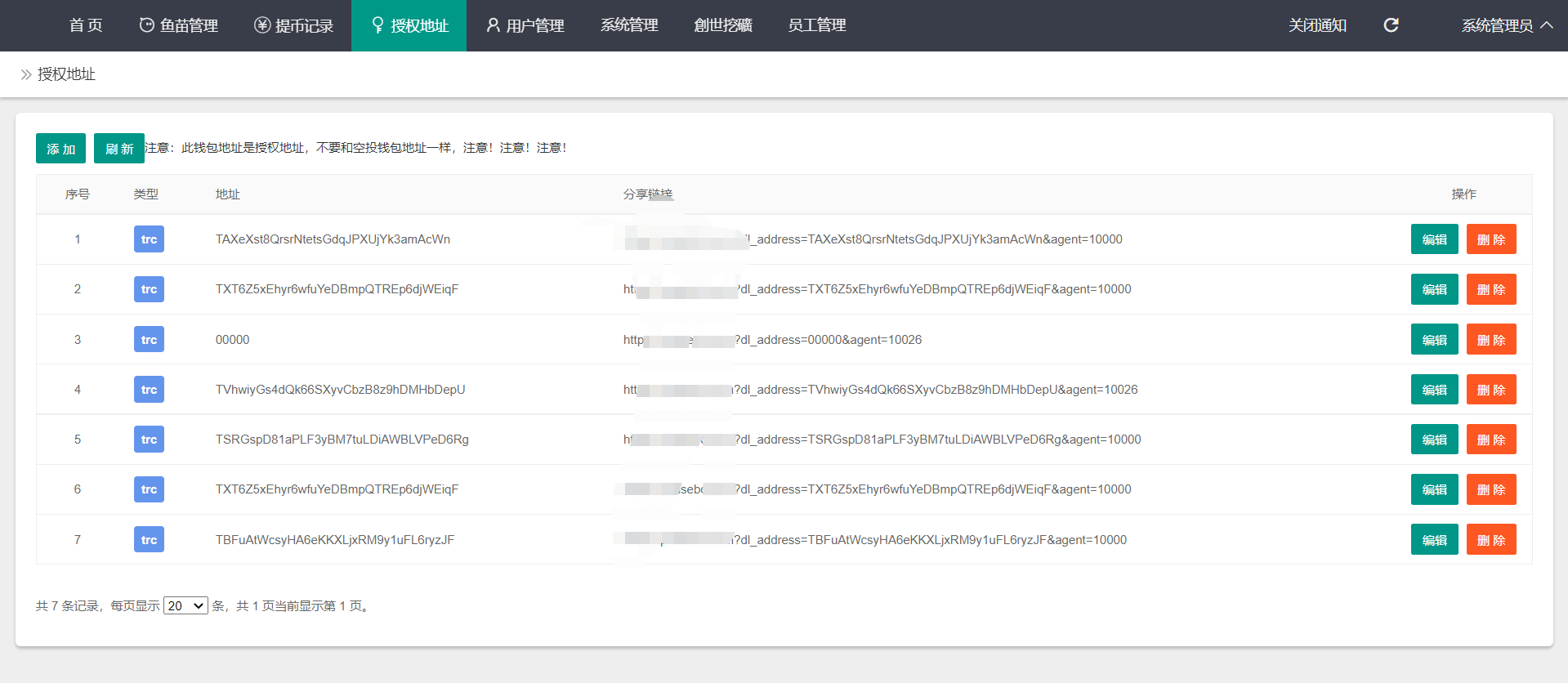Image resolution: width=1568 pixels, height=683 pixels.
Task: Click the trc badge in row 1
Action: (x=149, y=239)
